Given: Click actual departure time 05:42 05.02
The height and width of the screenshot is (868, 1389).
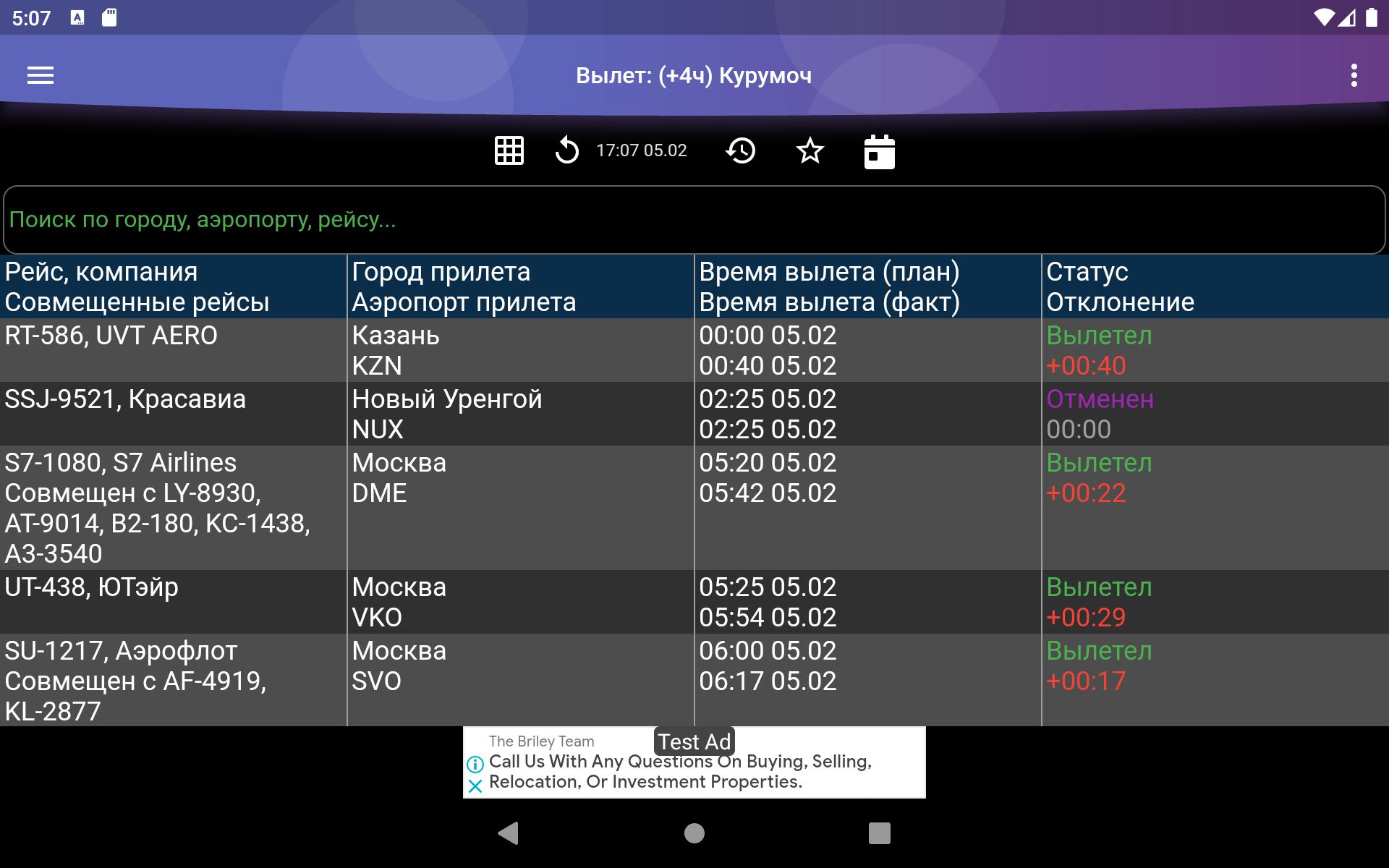Looking at the screenshot, I should (768, 493).
